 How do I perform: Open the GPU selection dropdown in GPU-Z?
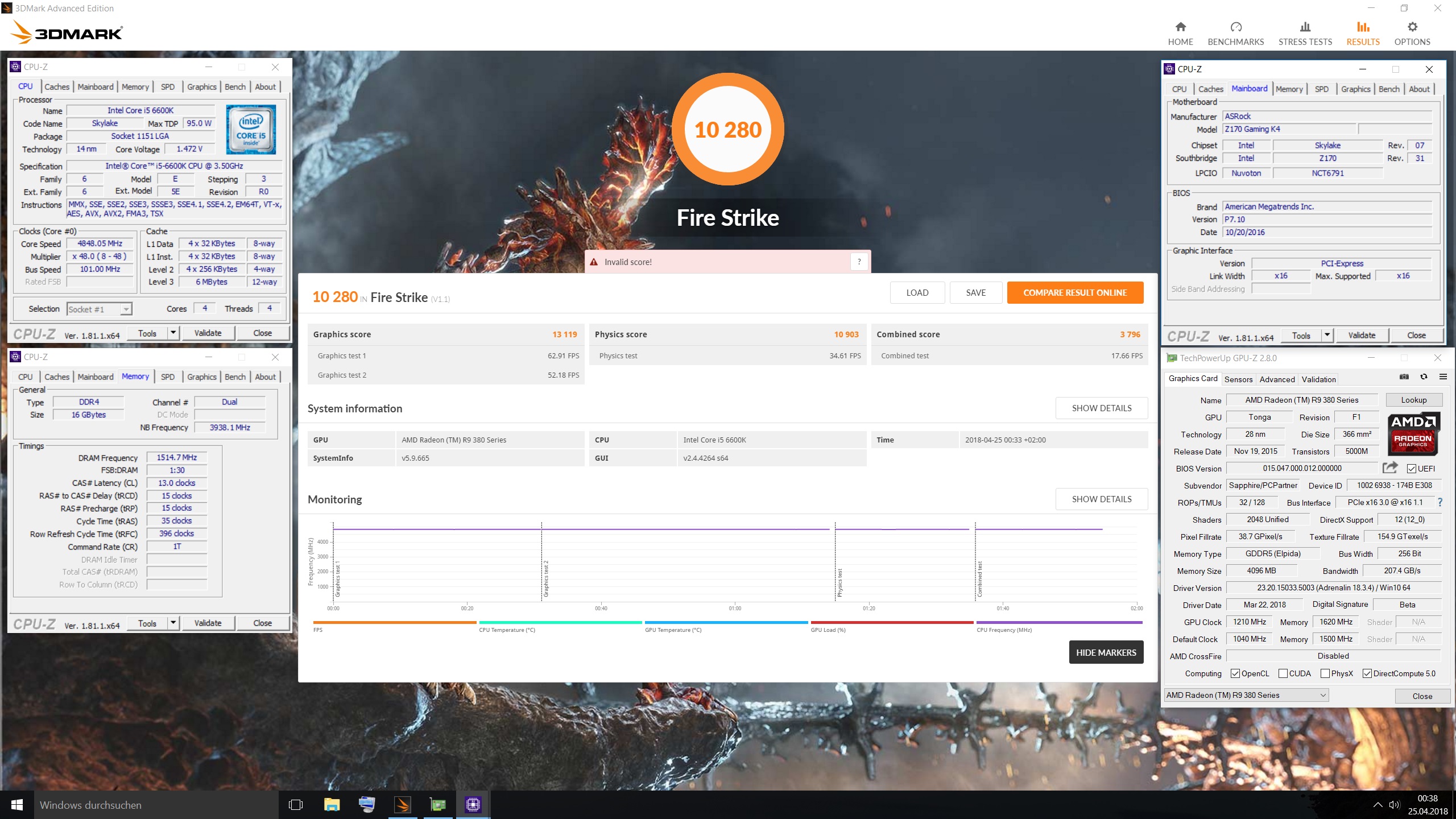click(1247, 695)
